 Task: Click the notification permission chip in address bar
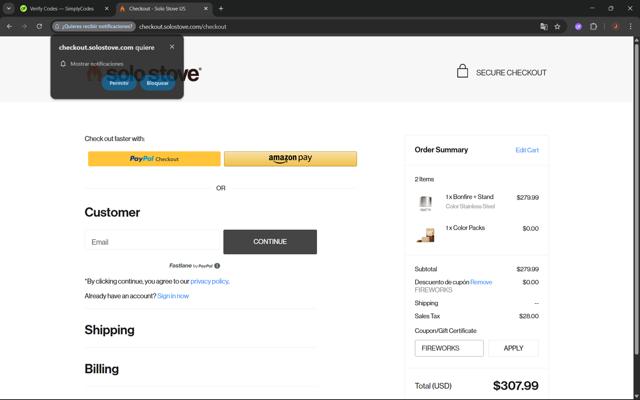click(94, 27)
